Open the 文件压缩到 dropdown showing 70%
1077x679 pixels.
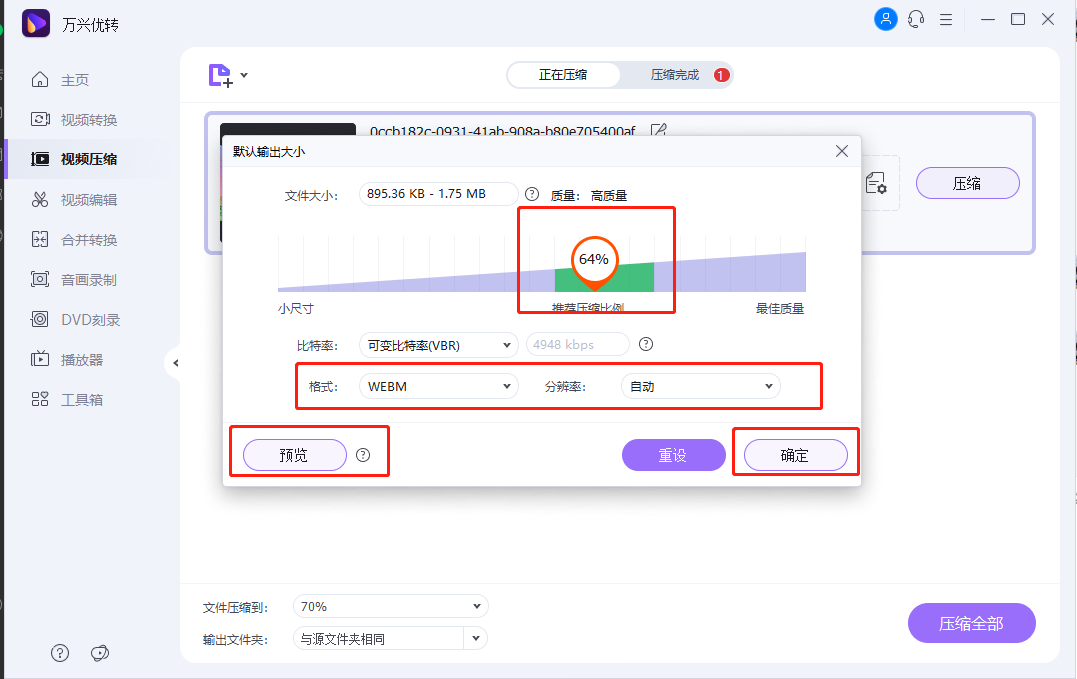coord(390,606)
